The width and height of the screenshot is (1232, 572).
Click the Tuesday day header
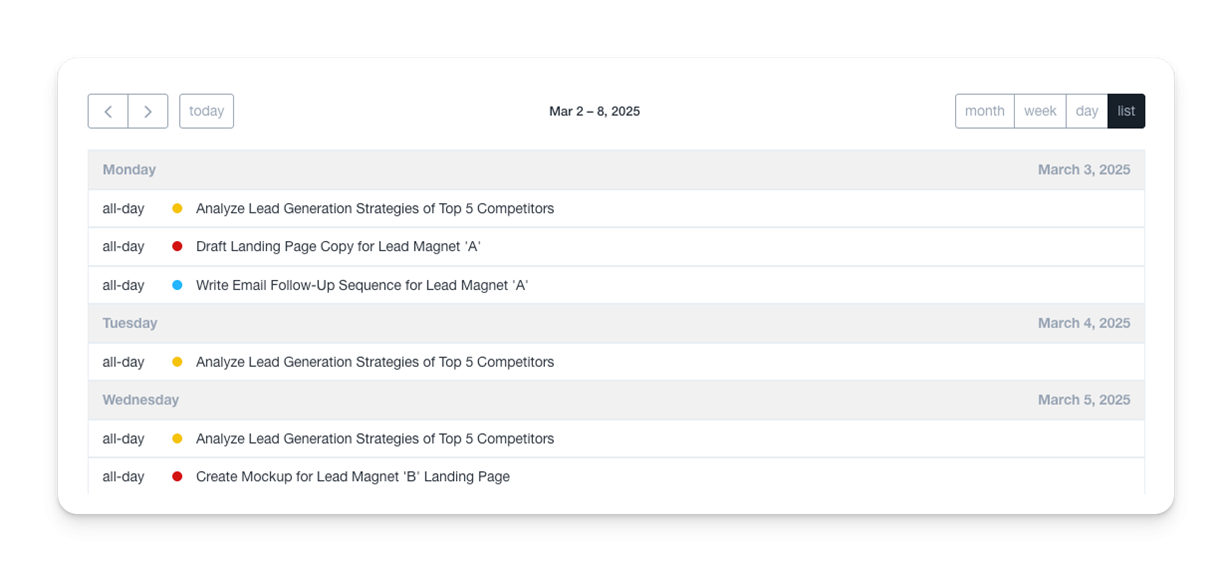pos(130,323)
